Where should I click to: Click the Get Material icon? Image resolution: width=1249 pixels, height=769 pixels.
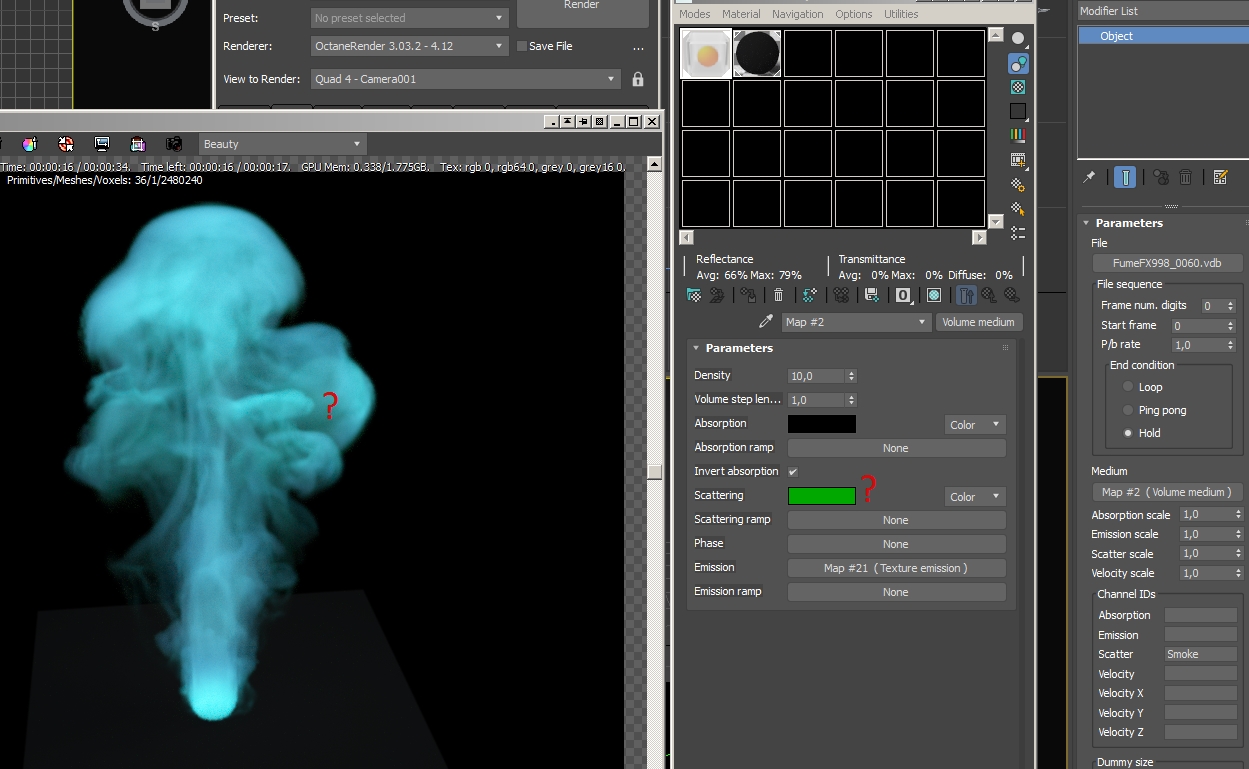coord(694,295)
